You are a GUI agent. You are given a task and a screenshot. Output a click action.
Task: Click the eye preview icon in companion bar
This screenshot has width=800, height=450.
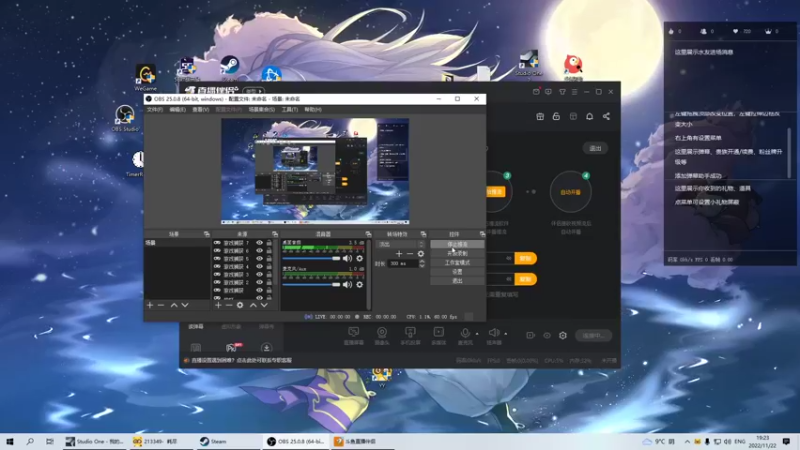(x=547, y=335)
